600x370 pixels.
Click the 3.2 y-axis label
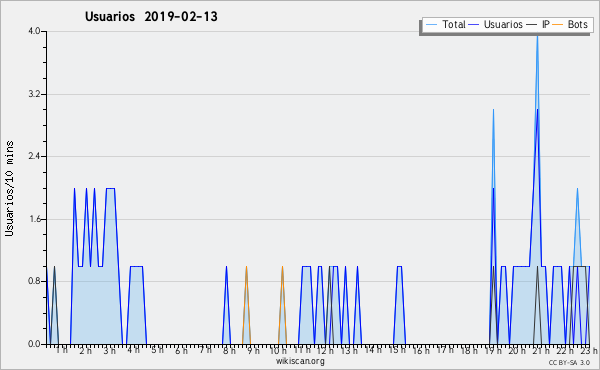[x=34, y=94]
